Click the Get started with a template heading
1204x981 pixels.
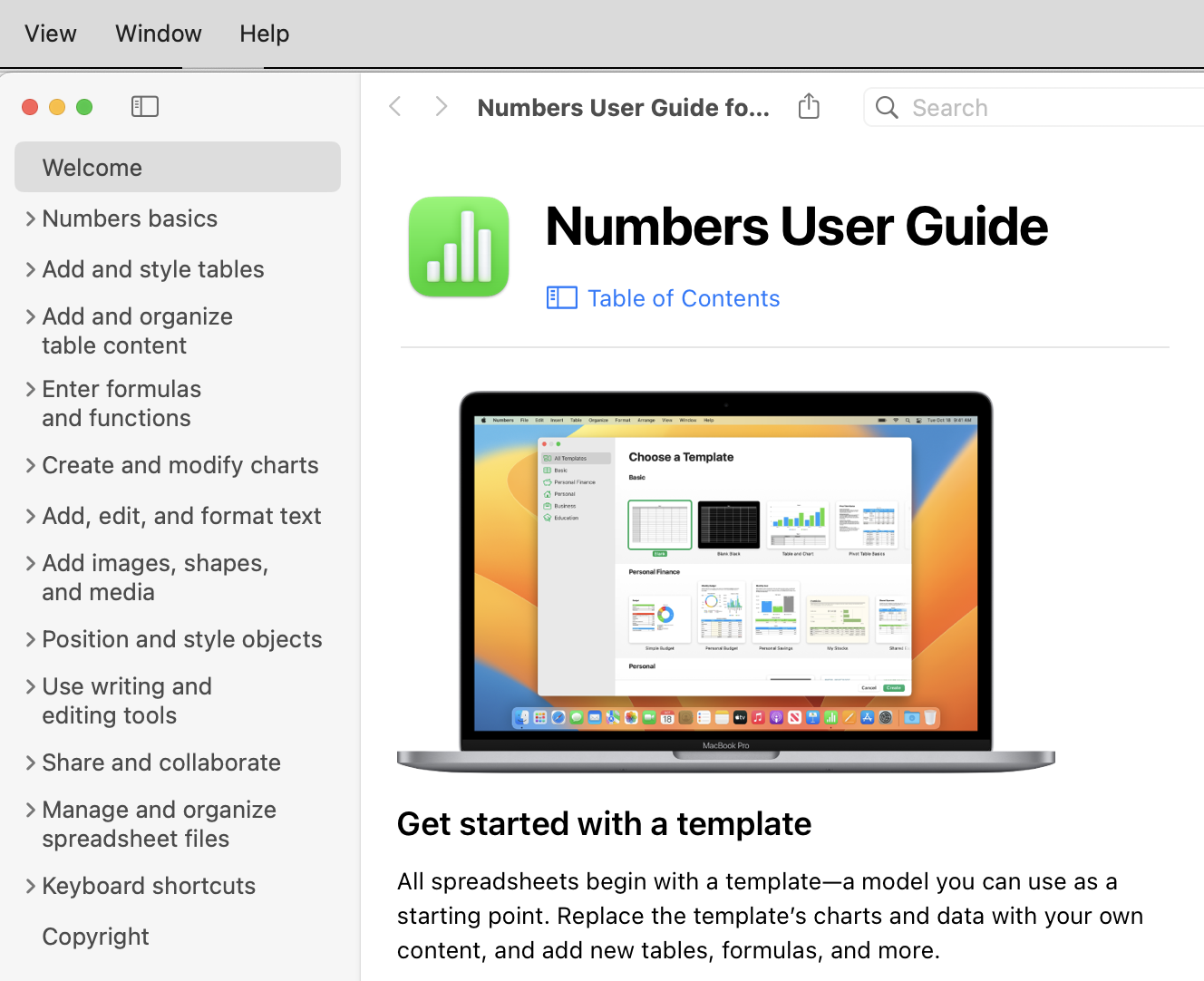pyautogui.click(x=604, y=824)
